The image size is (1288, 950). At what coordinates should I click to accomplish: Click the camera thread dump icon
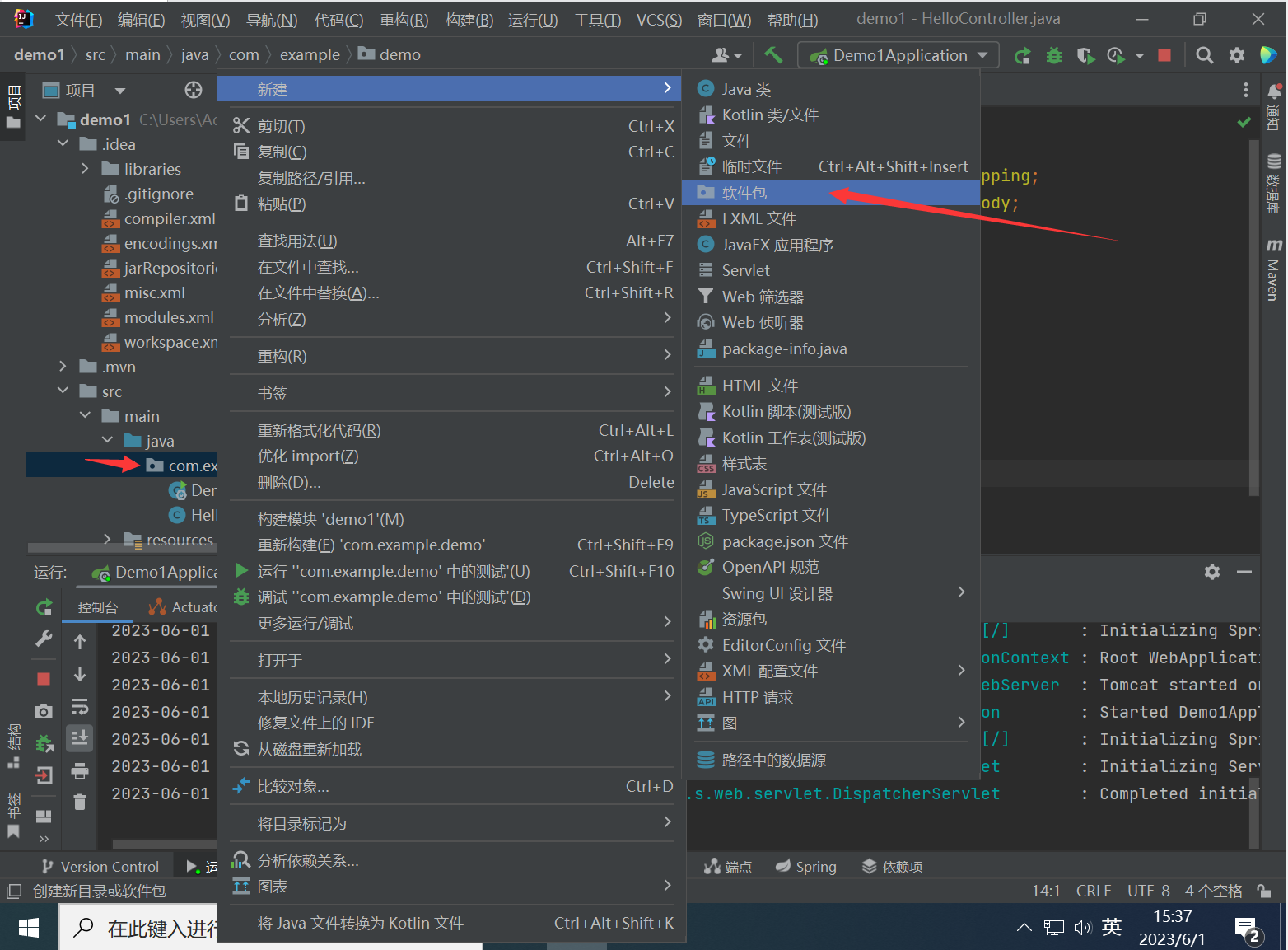tap(44, 711)
